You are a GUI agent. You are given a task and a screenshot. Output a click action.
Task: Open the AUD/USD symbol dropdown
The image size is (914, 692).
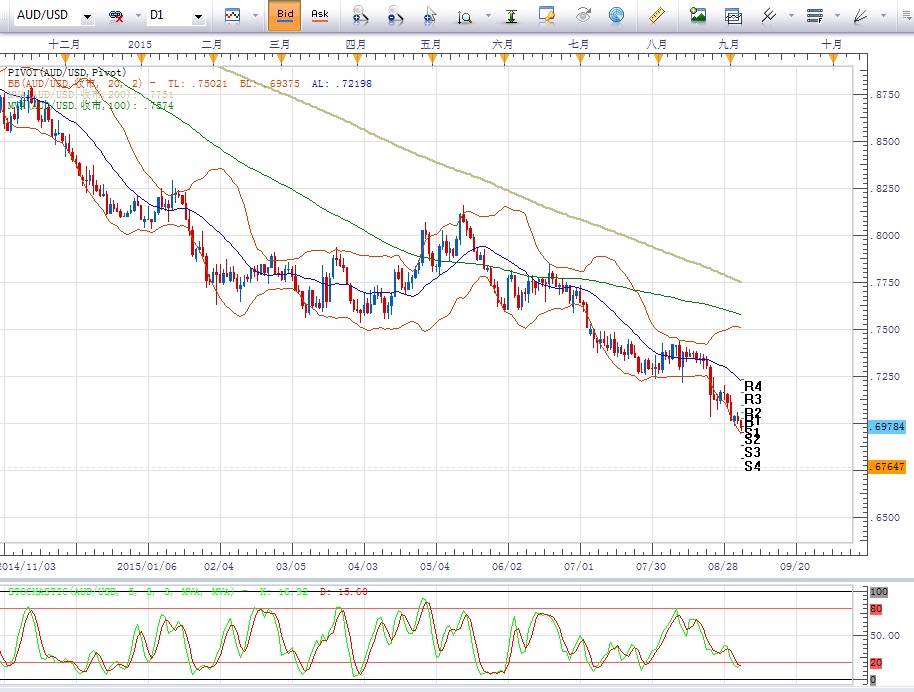(x=88, y=17)
